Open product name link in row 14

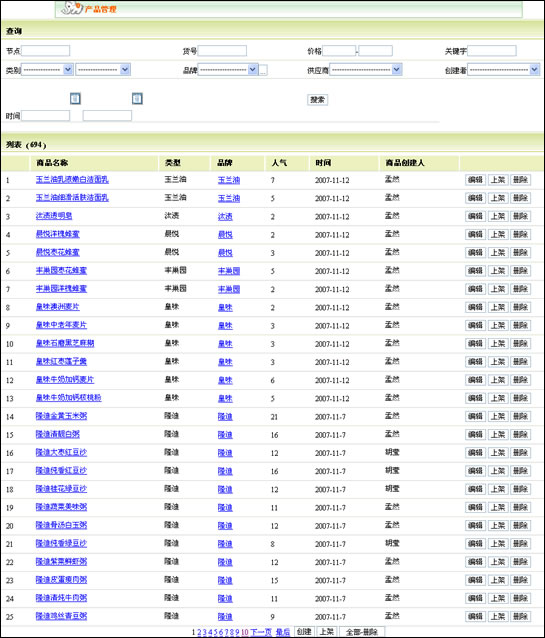[61, 416]
